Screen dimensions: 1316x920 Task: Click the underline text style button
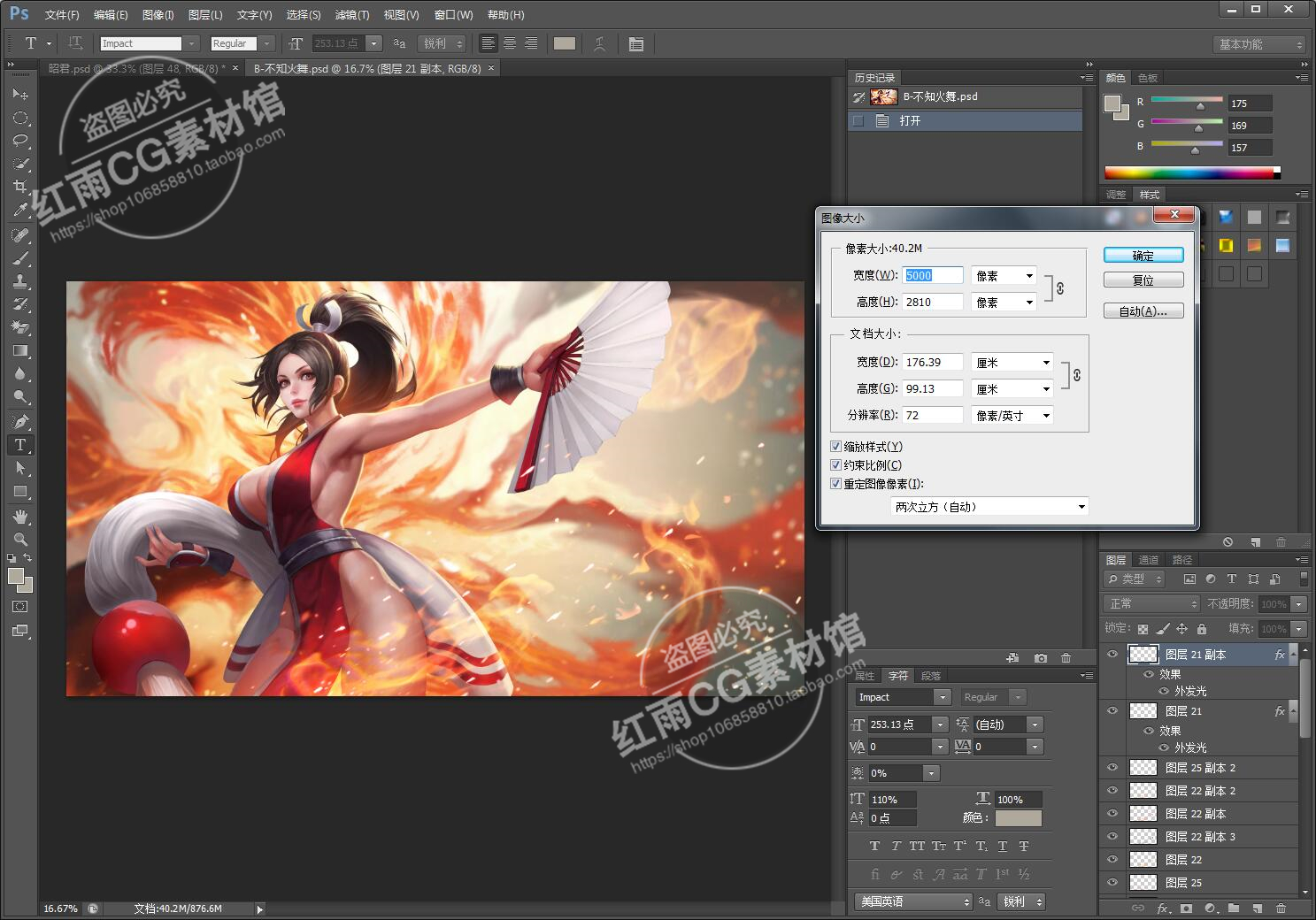1003,847
